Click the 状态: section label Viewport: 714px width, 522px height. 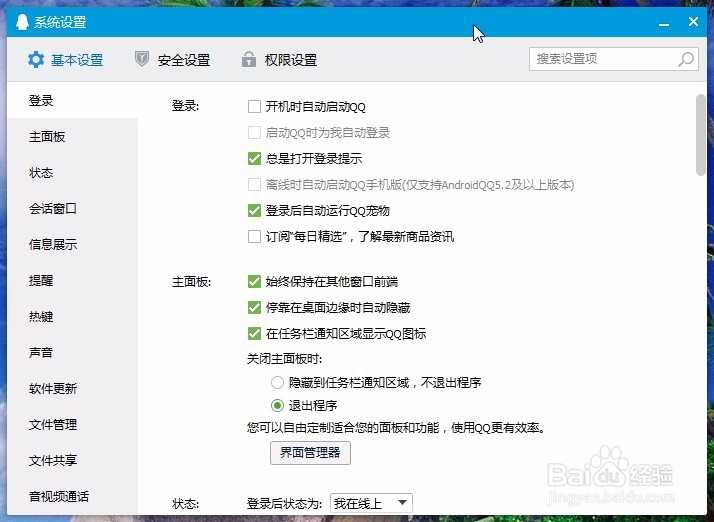(185, 504)
